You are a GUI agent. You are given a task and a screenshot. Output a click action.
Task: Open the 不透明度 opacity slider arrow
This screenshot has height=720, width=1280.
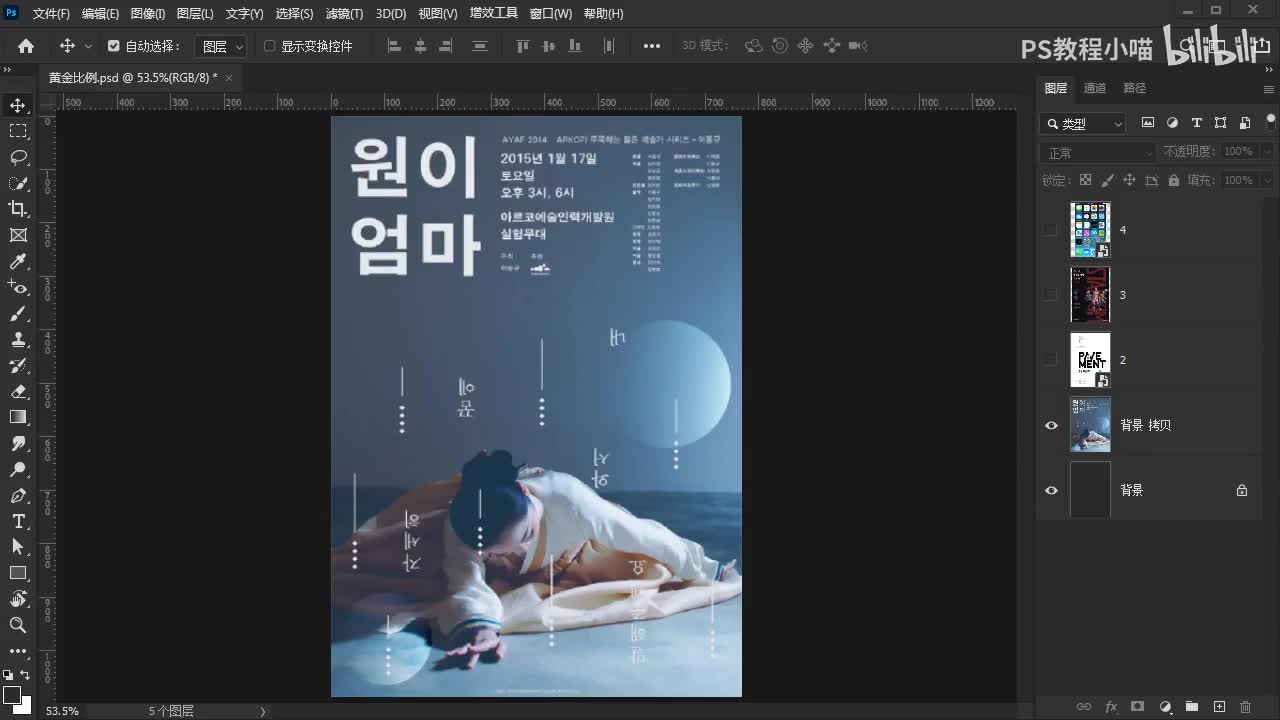(x=1267, y=152)
